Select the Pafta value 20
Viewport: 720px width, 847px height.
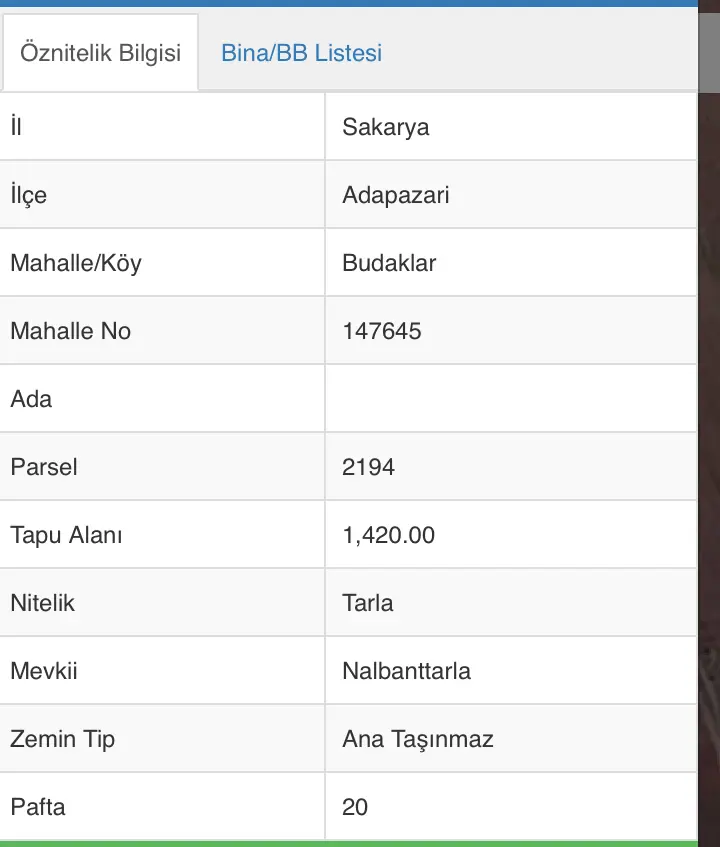point(355,807)
